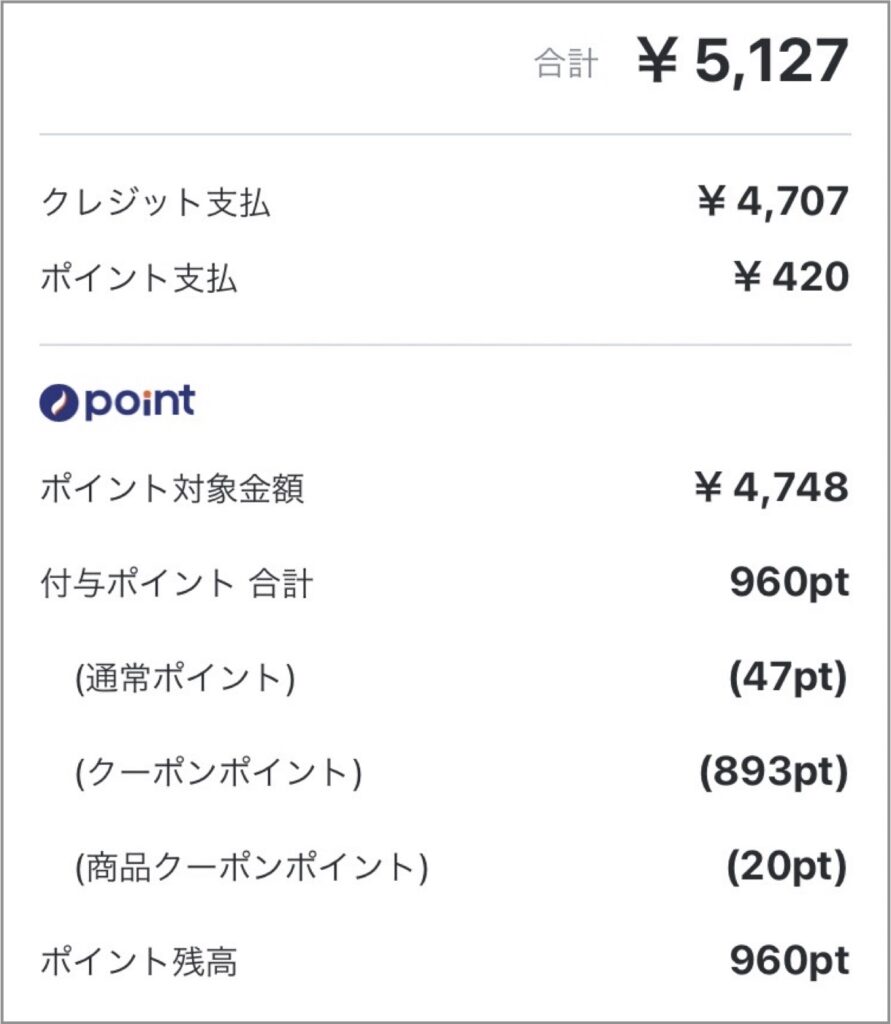Click the (47pt) regular points value
The width and height of the screenshot is (891, 1024).
click(x=788, y=677)
